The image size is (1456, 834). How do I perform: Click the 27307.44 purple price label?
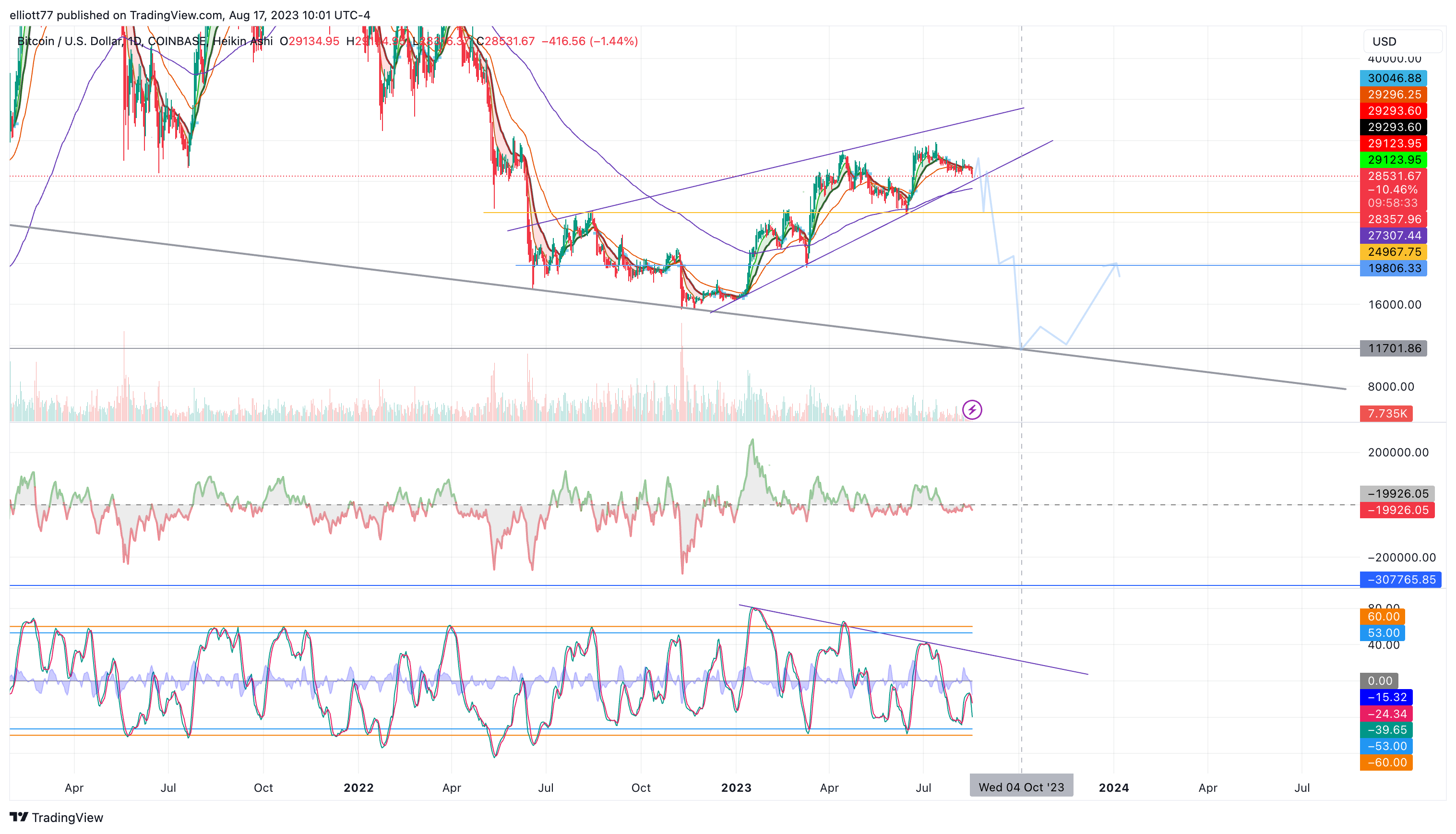[1393, 236]
